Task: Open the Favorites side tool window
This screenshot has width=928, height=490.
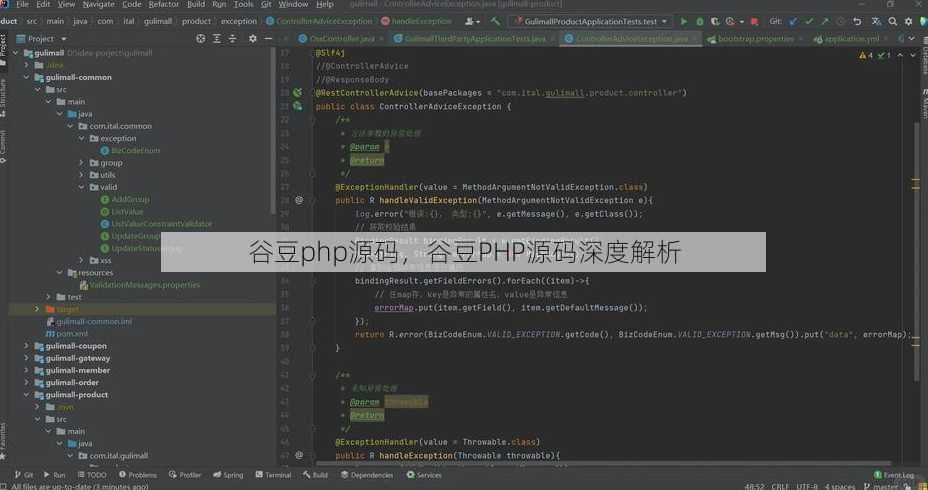Action: click(x=4, y=441)
